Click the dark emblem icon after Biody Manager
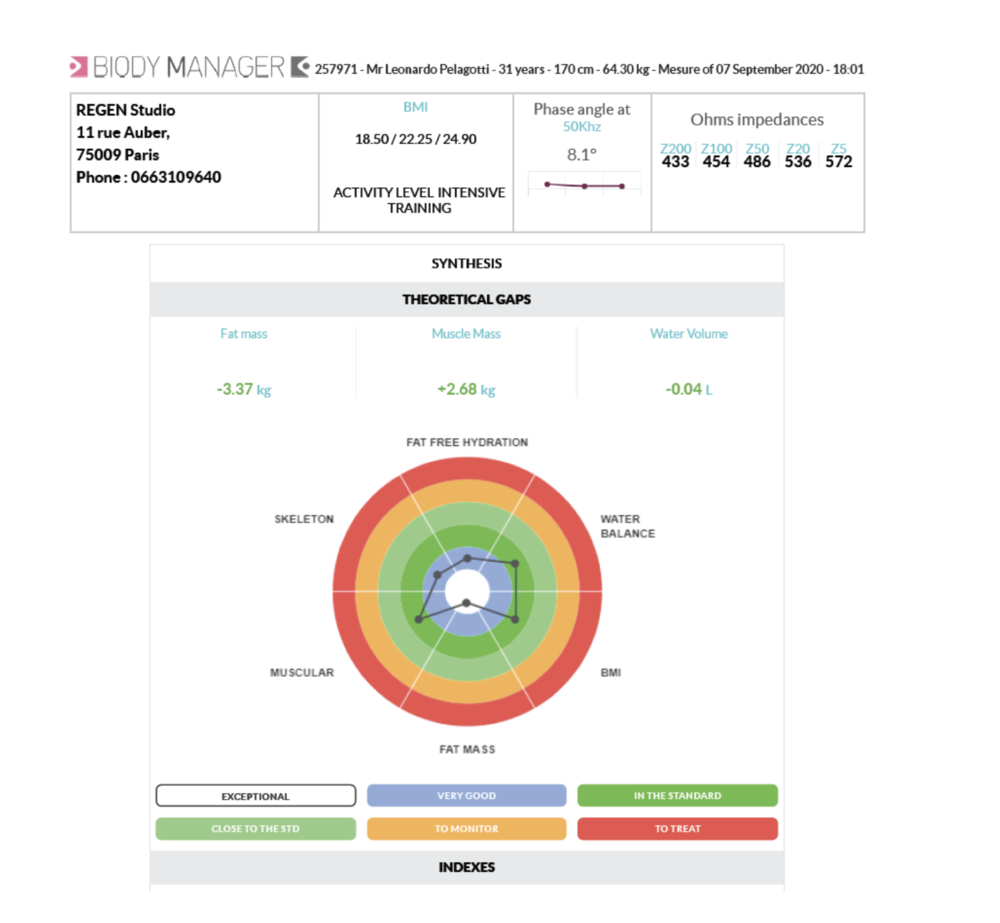 tap(300, 67)
